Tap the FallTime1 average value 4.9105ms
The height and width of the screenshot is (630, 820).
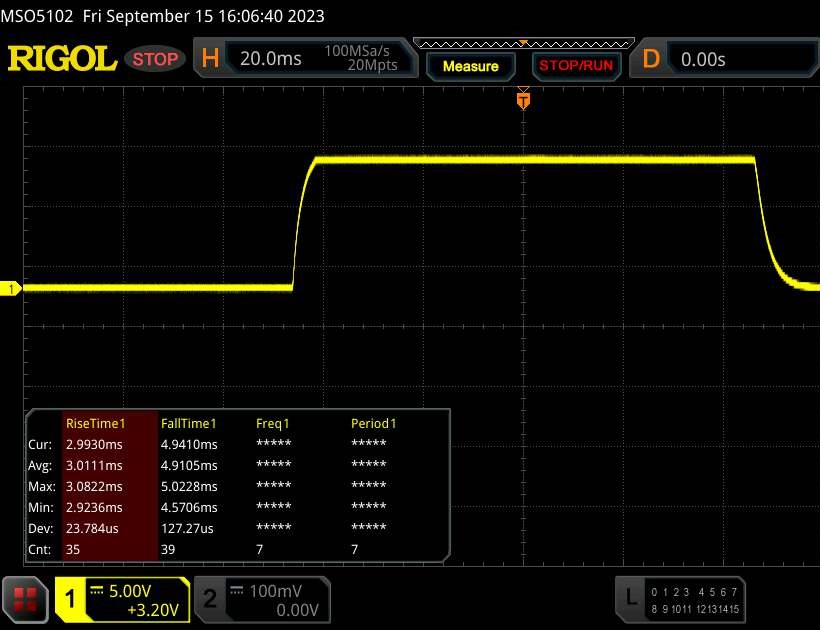[x=189, y=465]
